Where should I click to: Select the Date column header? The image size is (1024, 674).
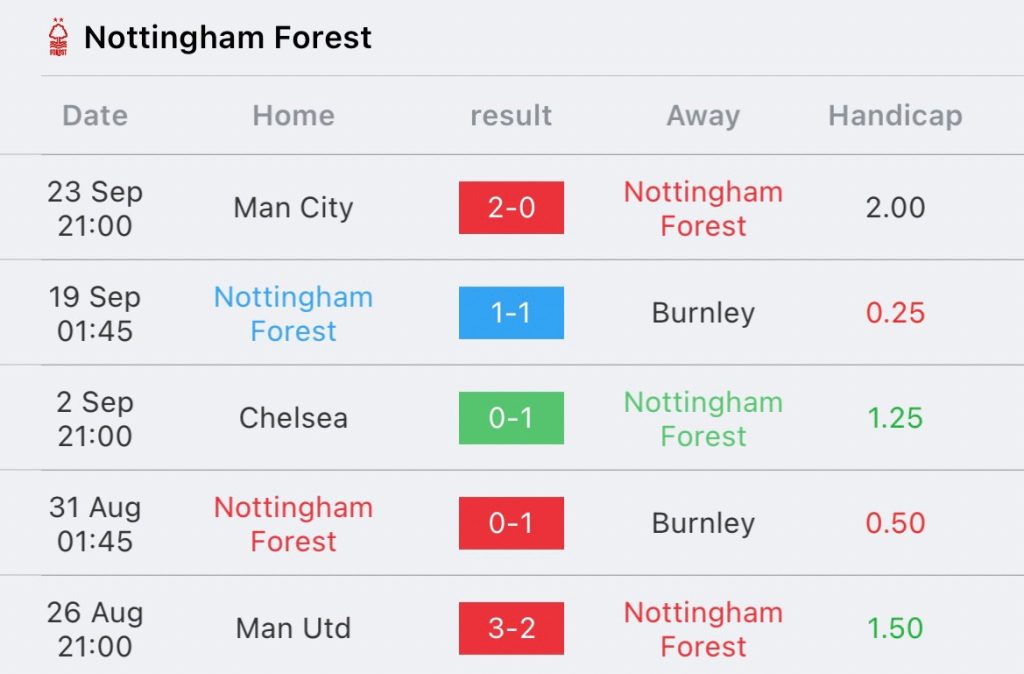pos(95,116)
